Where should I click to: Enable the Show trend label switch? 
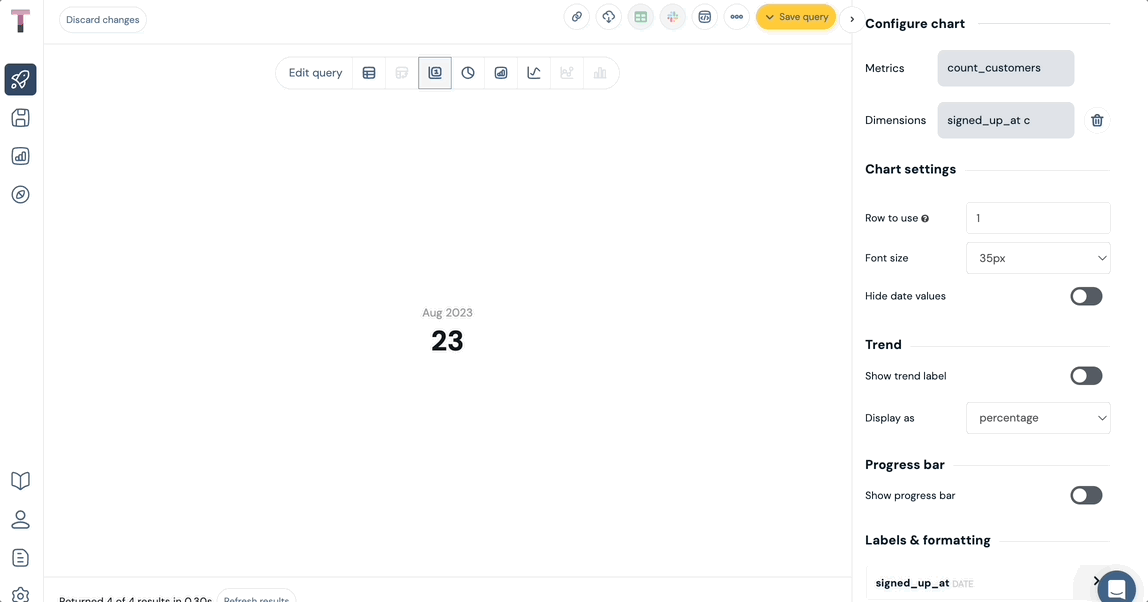coord(1086,376)
